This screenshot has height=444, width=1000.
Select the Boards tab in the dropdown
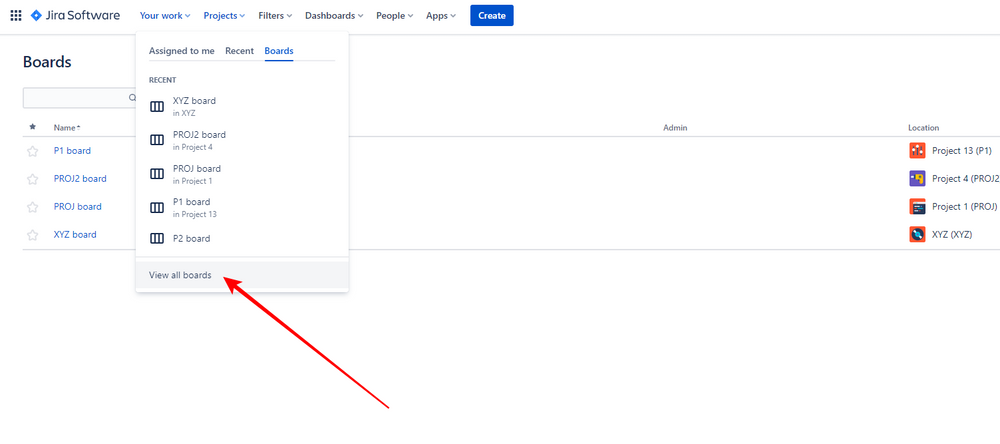pyautogui.click(x=279, y=51)
